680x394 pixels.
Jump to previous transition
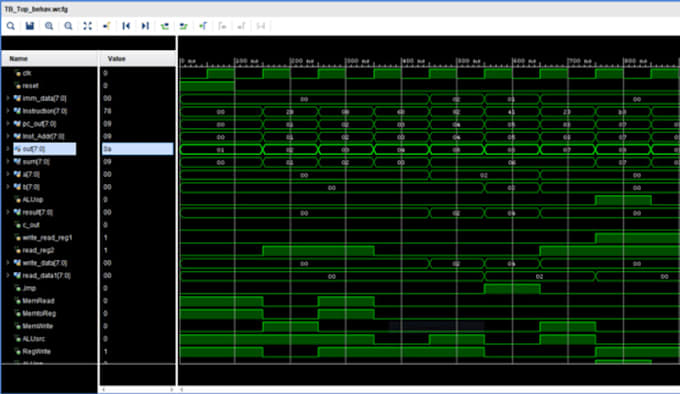coord(164,26)
